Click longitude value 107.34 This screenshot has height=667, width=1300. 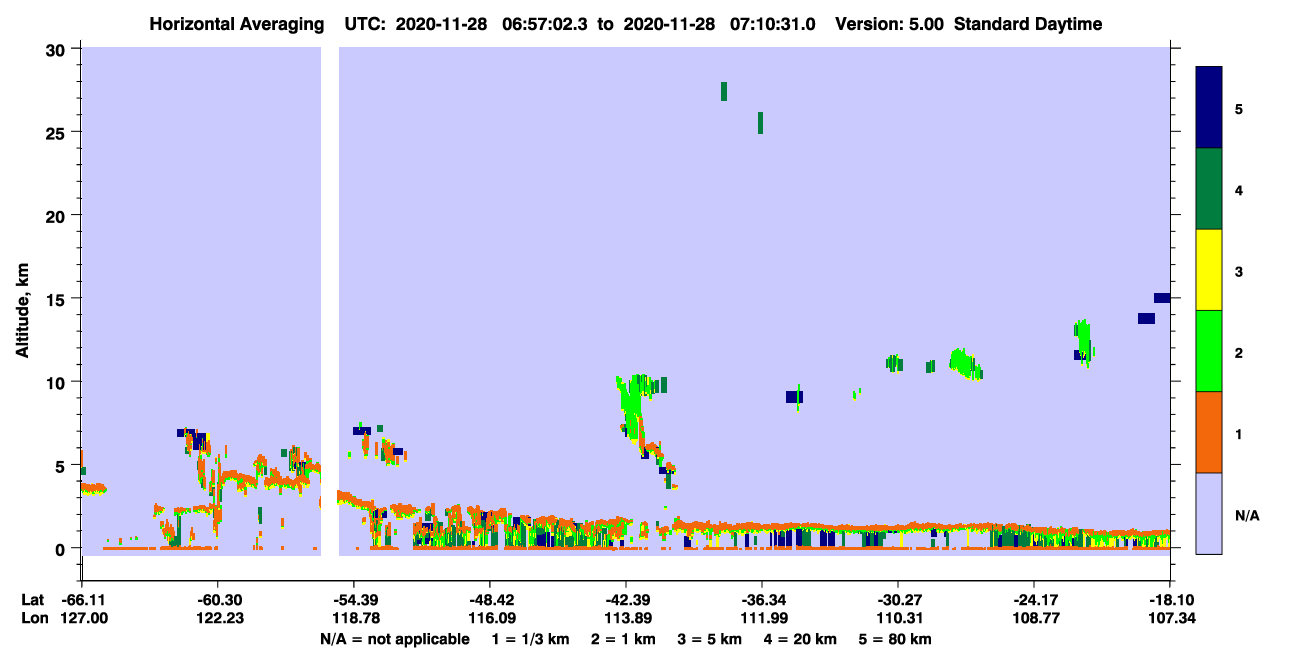click(x=1170, y=618)
